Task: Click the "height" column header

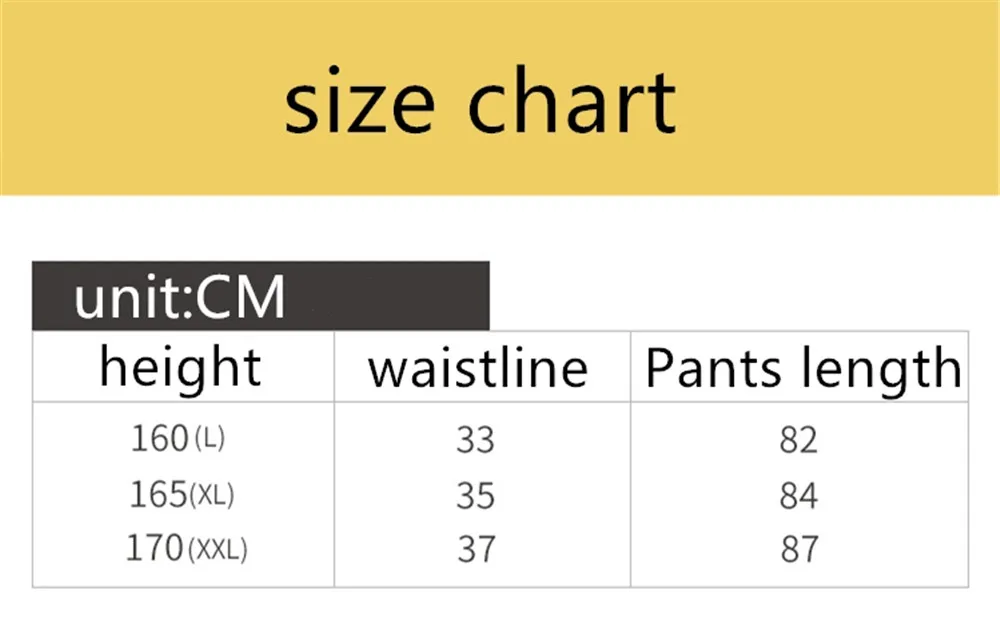Action: click(181, 367)
